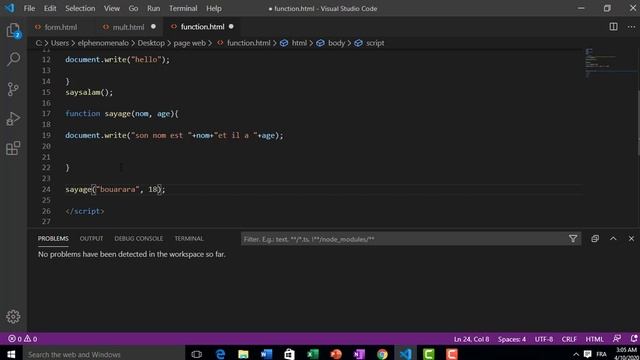Open the Explorer view in activity bar
This screenshot has height=360, width=640.
[13, 31]
